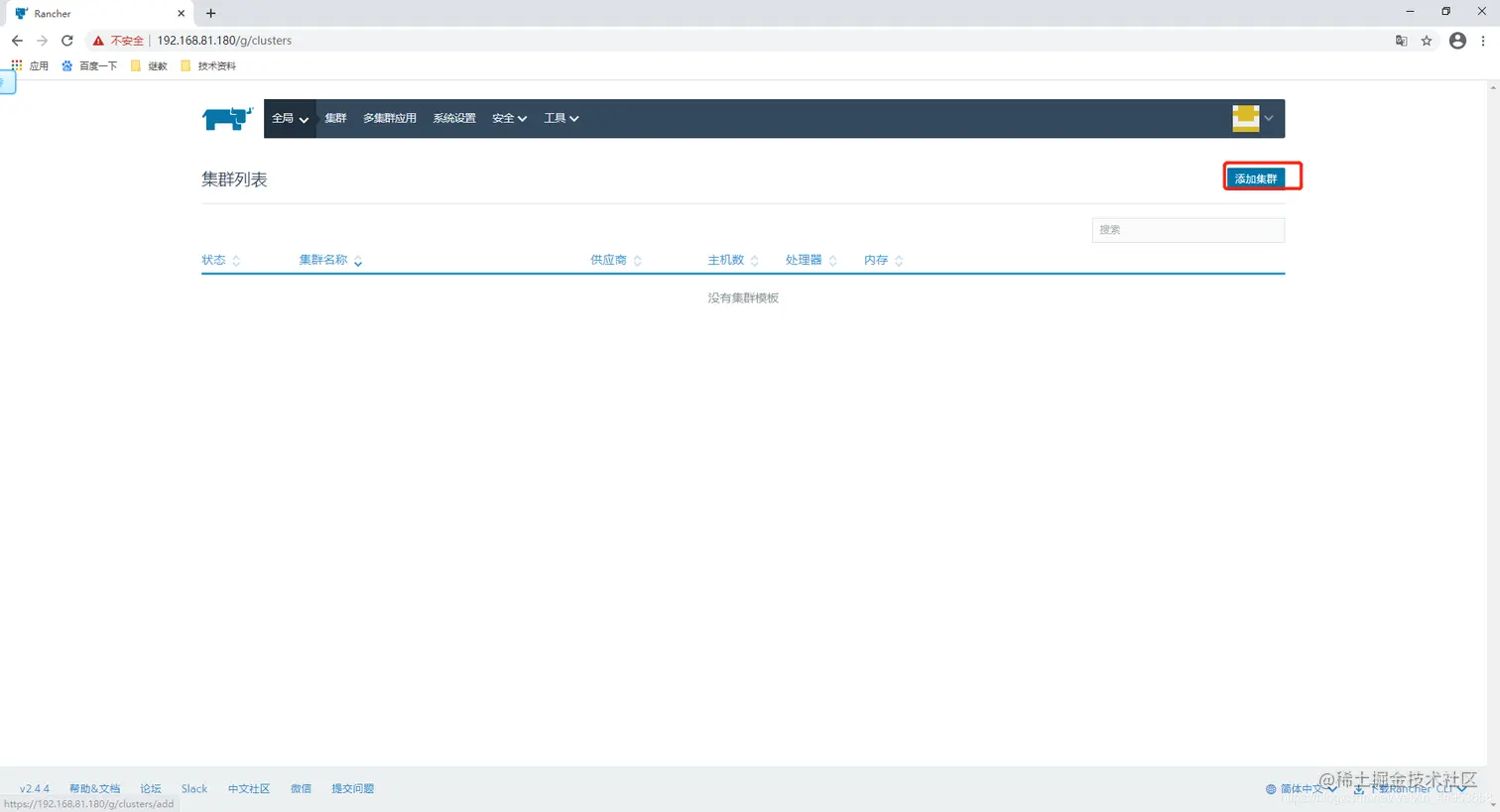Sort the table by 集群名称 column
This screenshot has width=1500, height=812.
pos(331,260)
